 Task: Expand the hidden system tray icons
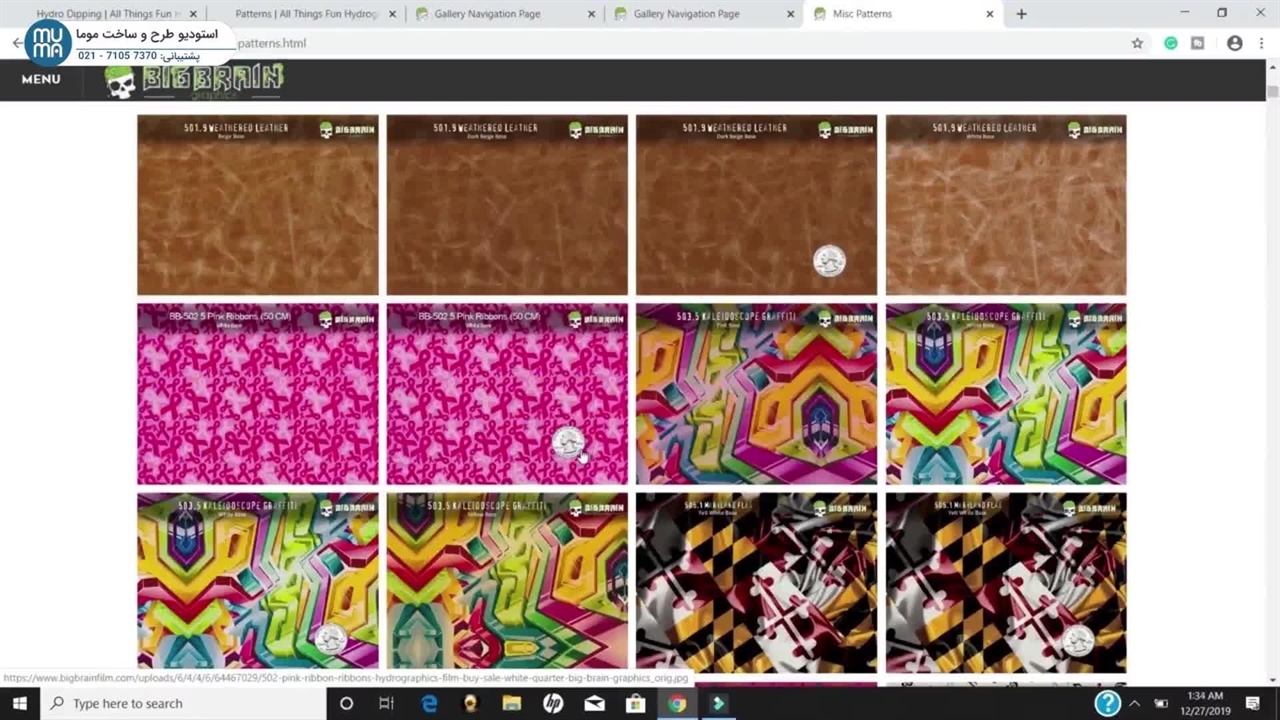coord(1136,703)
